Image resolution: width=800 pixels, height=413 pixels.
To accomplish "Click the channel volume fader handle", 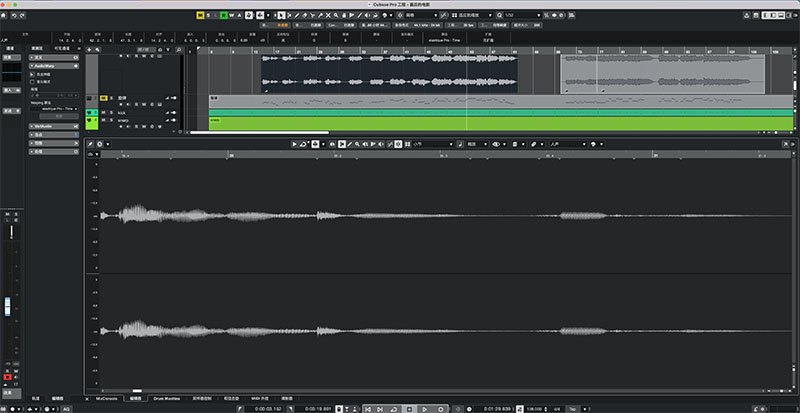I will pos(8,306).
